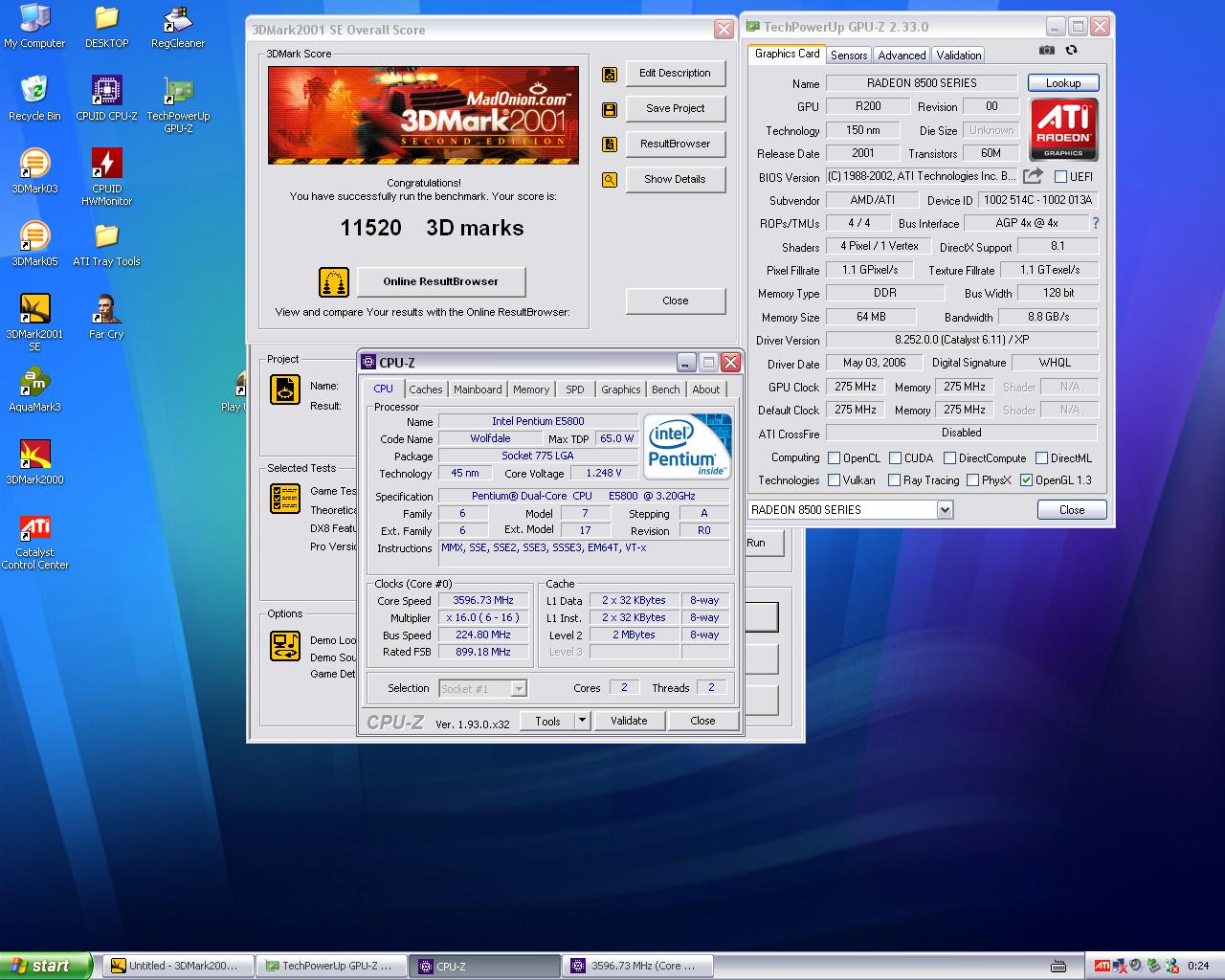Image resolution: width=1225 pixels, height=980 pixels.
Task: Click the ATI tray icon in system tray
Action: point(1102,966)
